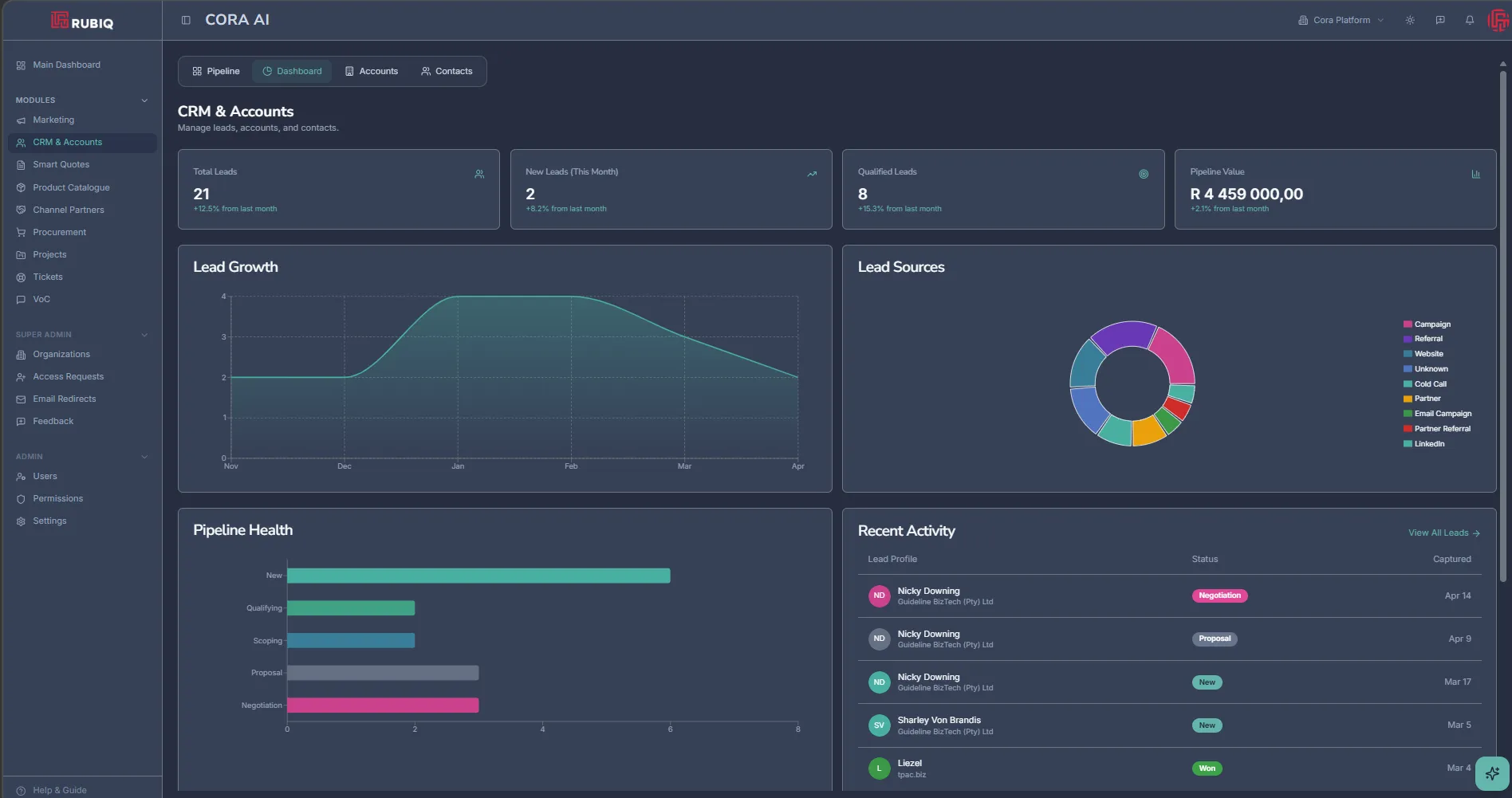Open Feedback page in sidebar
This screenshot has height=798, width=1512.
(53, 421)
